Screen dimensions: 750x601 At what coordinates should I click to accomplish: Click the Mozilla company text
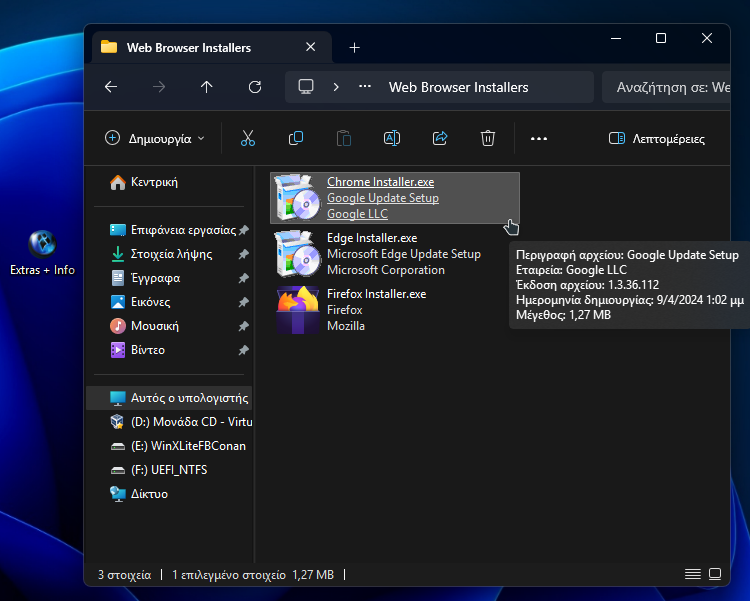tap(346, 326)
